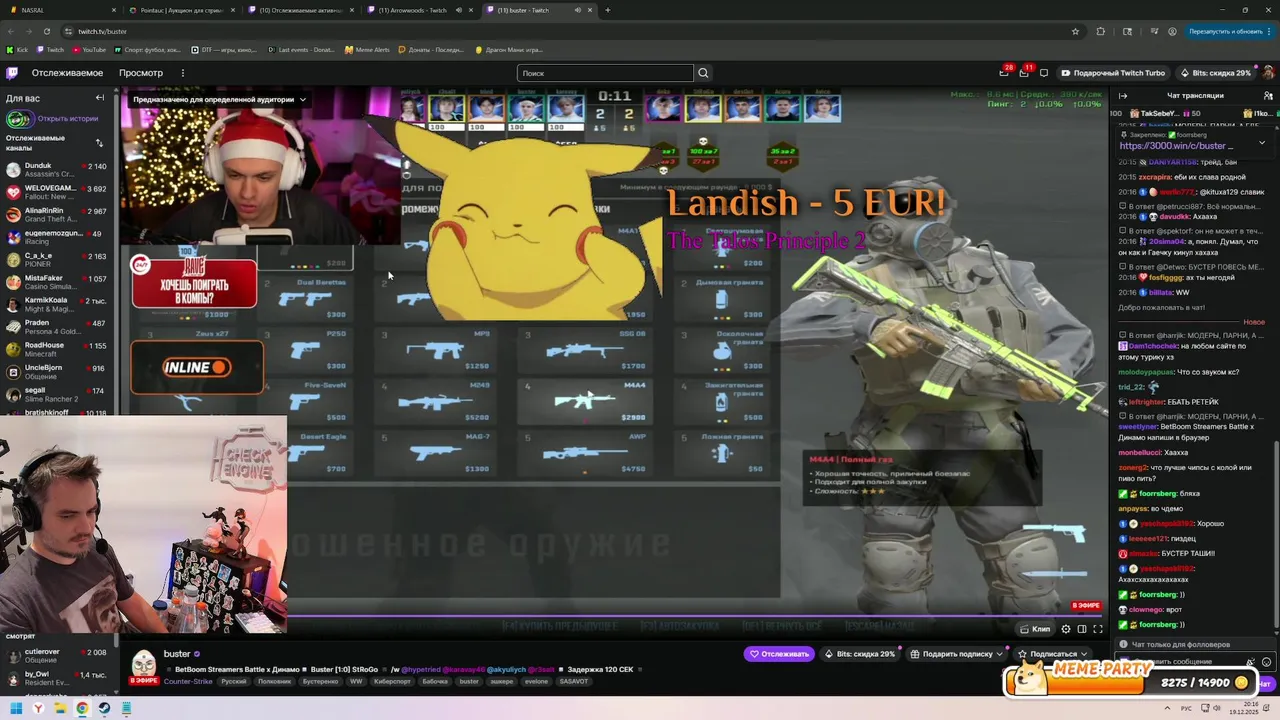
Task: Open the Twitch three-dot more menu
Action: pyautogui.click(x=183, y=73)
